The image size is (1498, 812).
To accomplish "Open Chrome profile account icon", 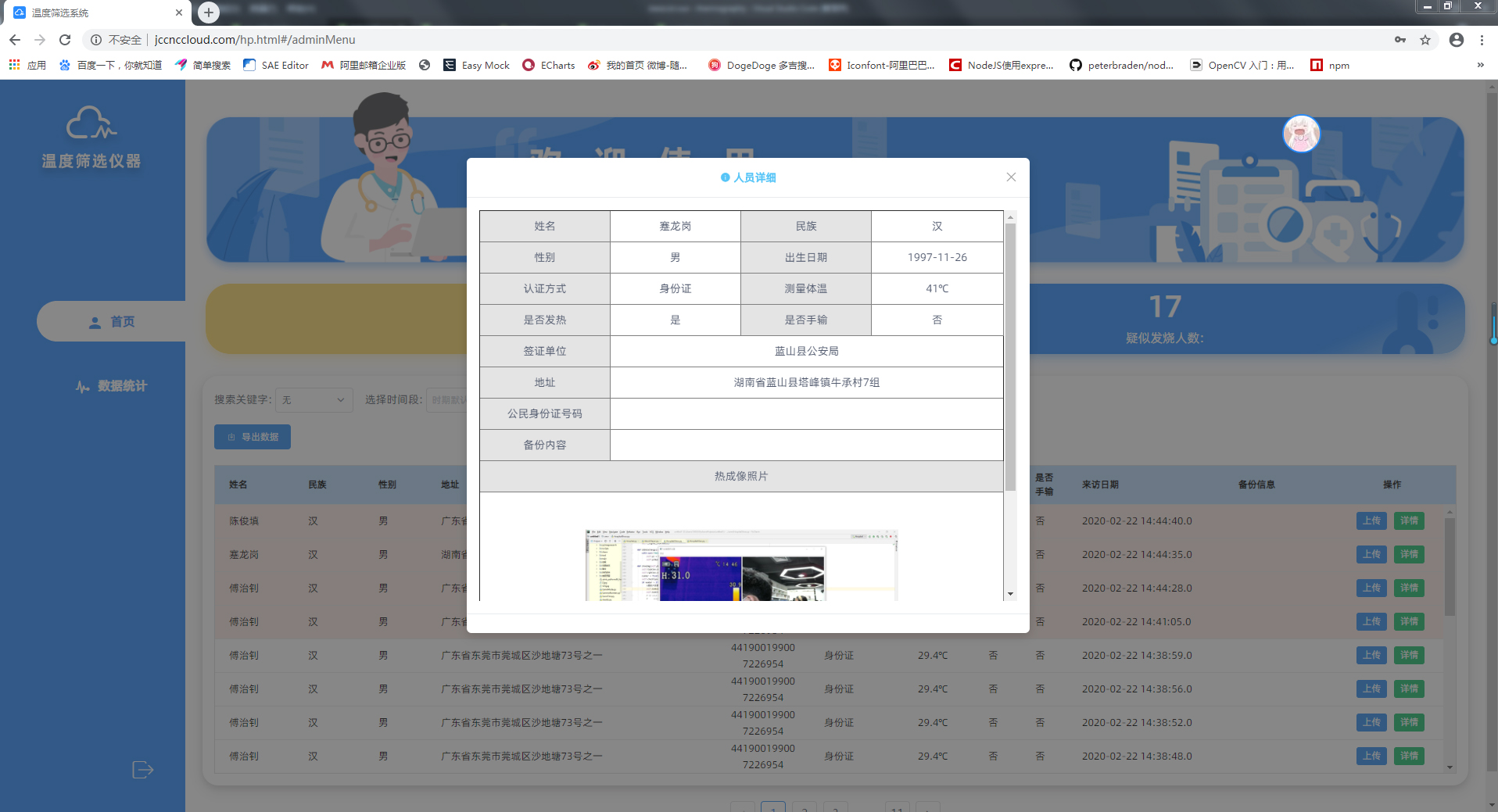I will (1456, 40).
